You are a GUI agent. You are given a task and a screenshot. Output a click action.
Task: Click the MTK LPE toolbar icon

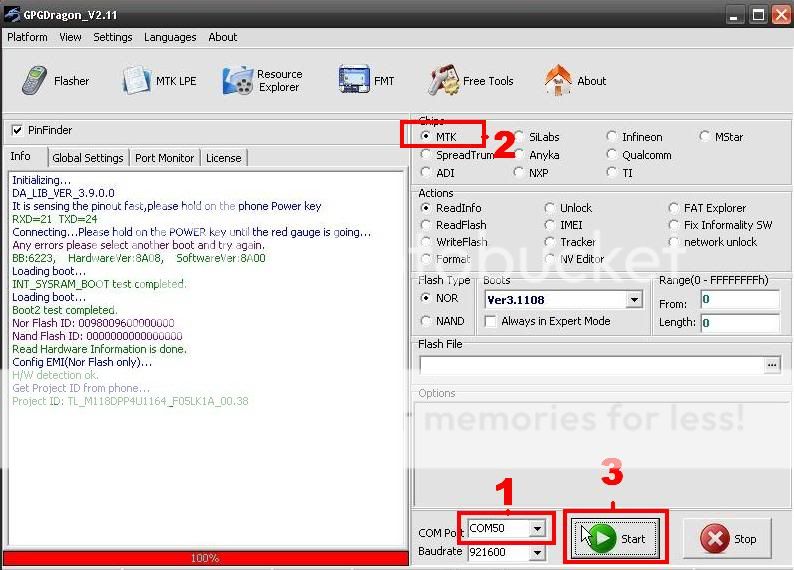pos(159,81)
